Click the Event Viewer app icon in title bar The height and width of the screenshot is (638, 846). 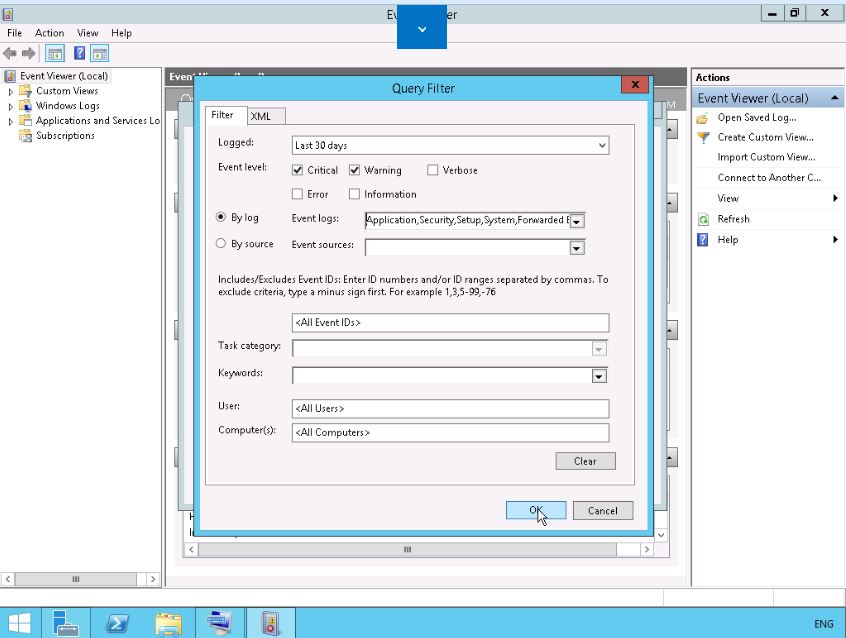click(x=8, y=14)
